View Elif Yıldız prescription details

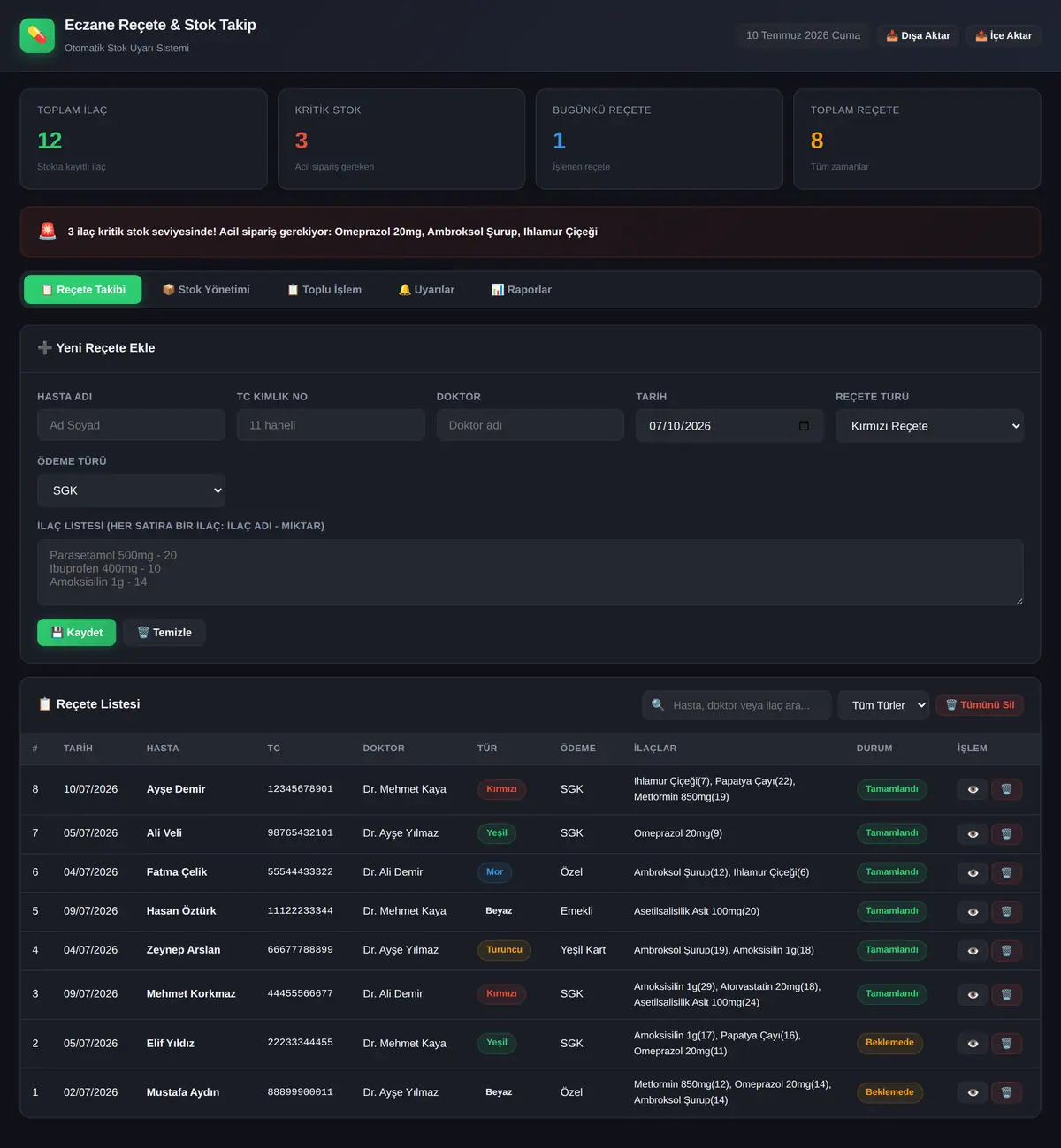(x=973, y=1043)
